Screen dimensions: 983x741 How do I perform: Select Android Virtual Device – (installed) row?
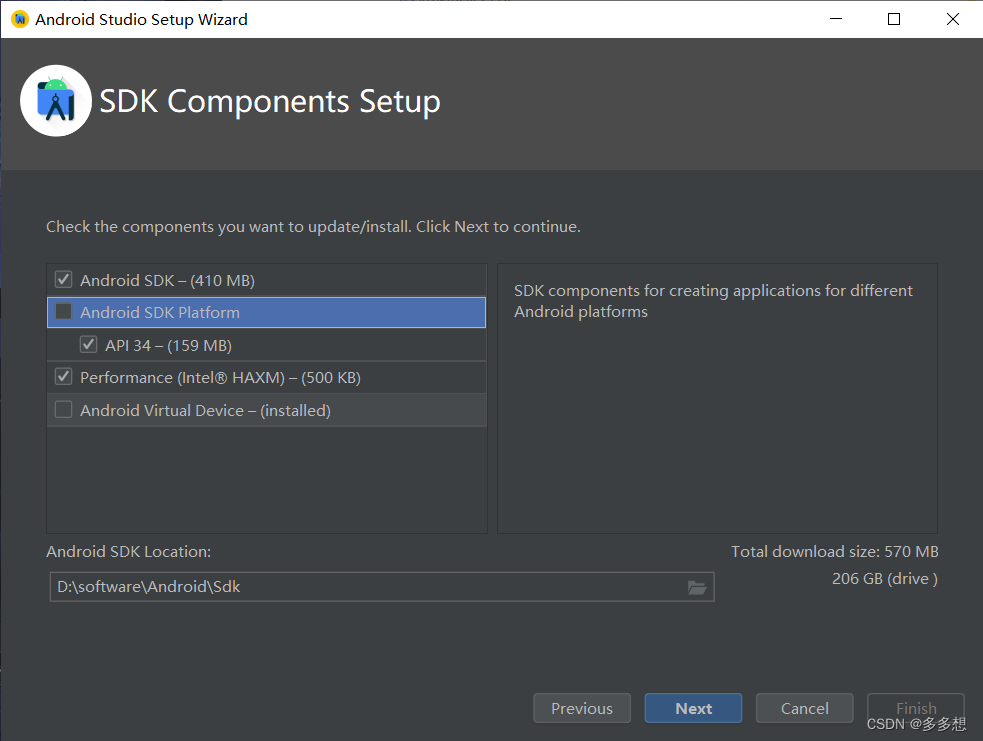pyautogui.click(x=266, y=410)
